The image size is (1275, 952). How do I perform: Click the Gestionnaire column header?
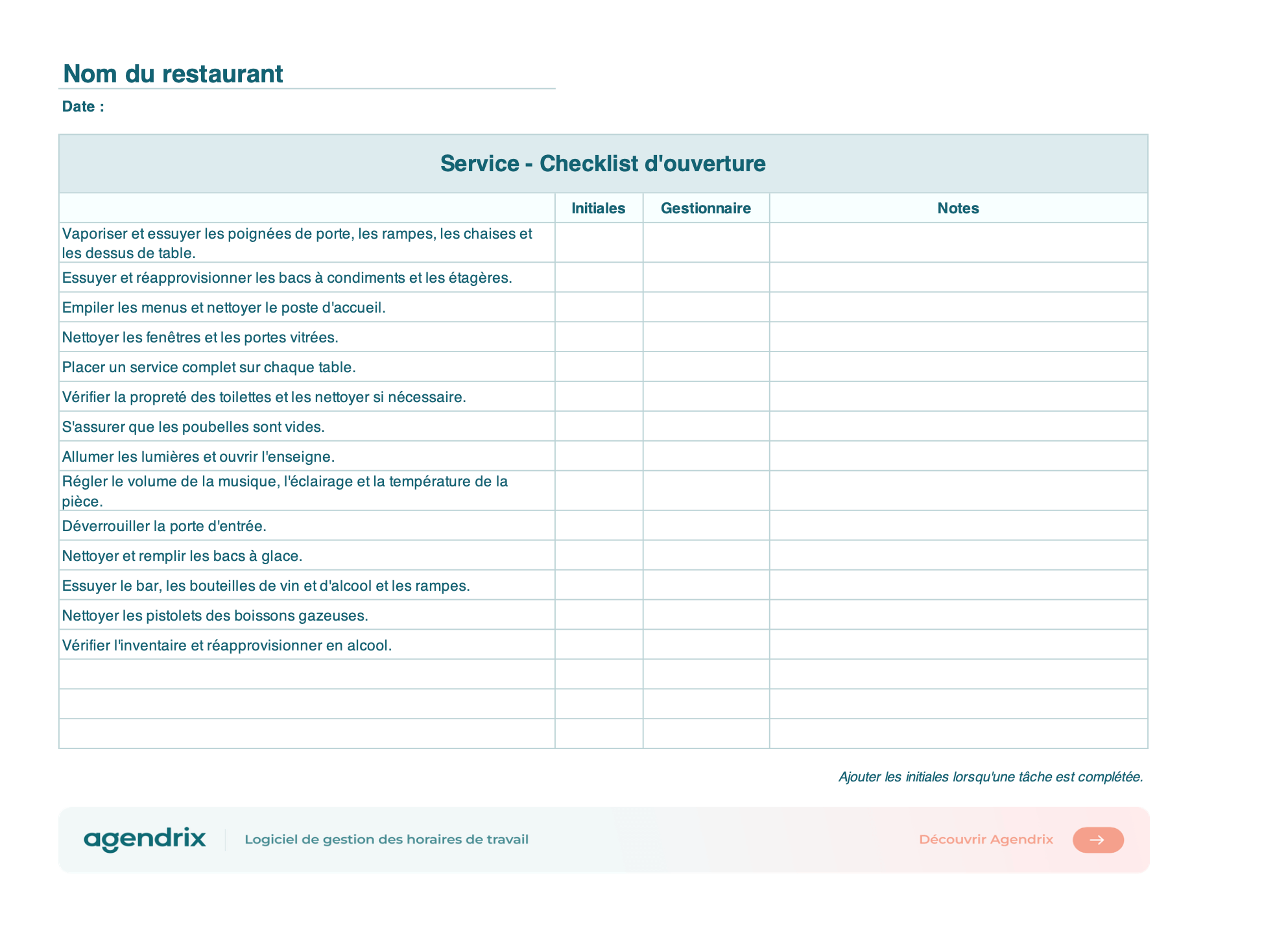click(706, 208)
